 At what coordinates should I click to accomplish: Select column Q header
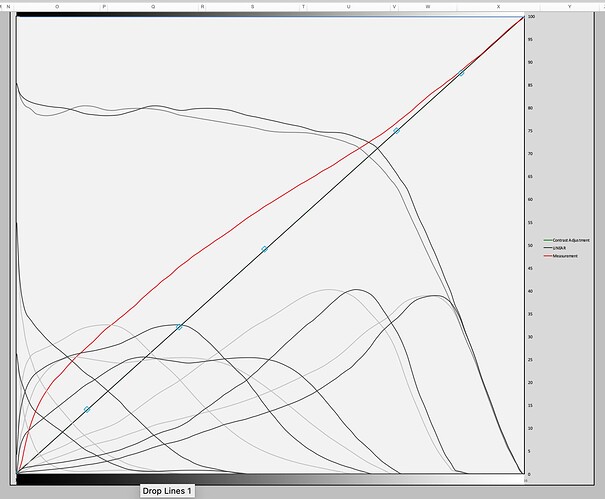[153, 6]
